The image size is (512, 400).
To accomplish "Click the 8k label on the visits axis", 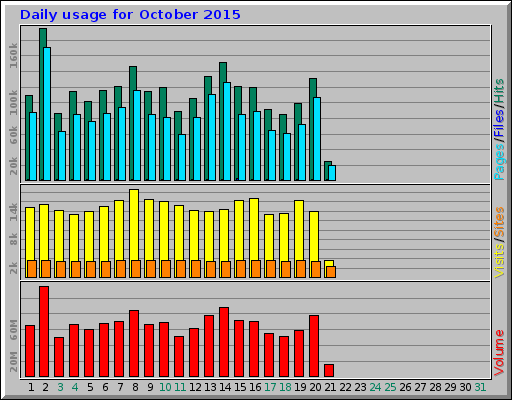I will tap(13, 239).
